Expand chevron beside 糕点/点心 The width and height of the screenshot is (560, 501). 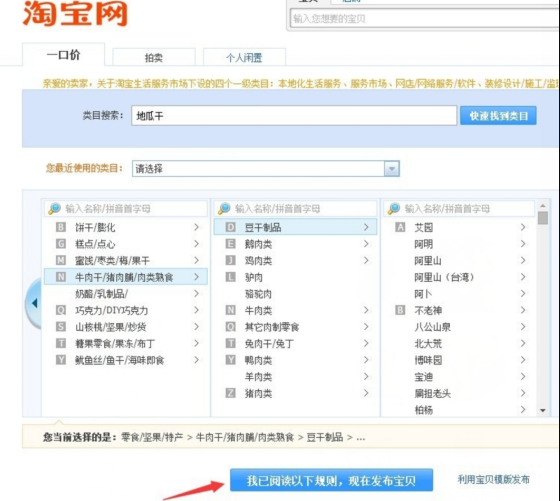pos(196,244)
